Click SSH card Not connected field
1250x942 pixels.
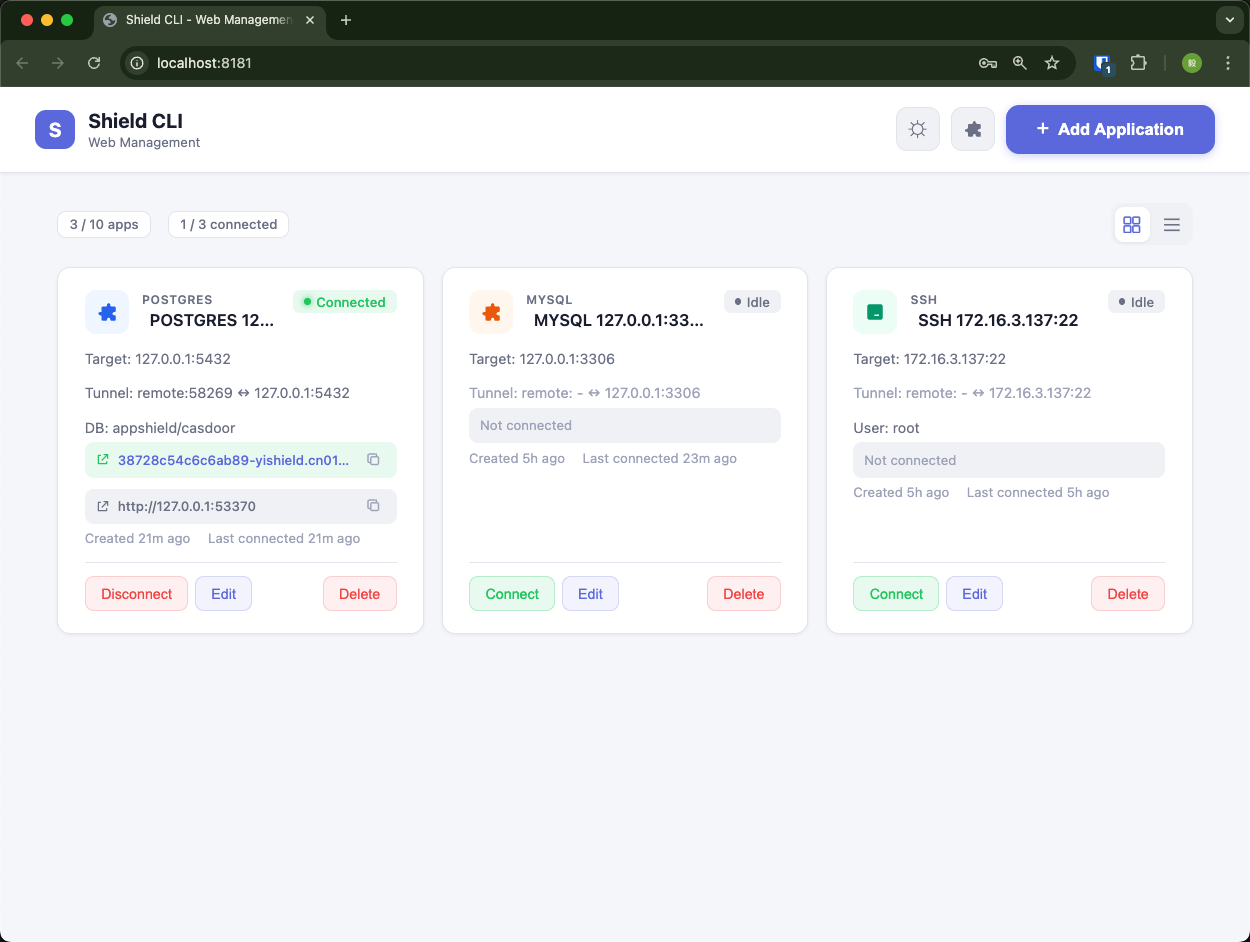(1009, 460)
